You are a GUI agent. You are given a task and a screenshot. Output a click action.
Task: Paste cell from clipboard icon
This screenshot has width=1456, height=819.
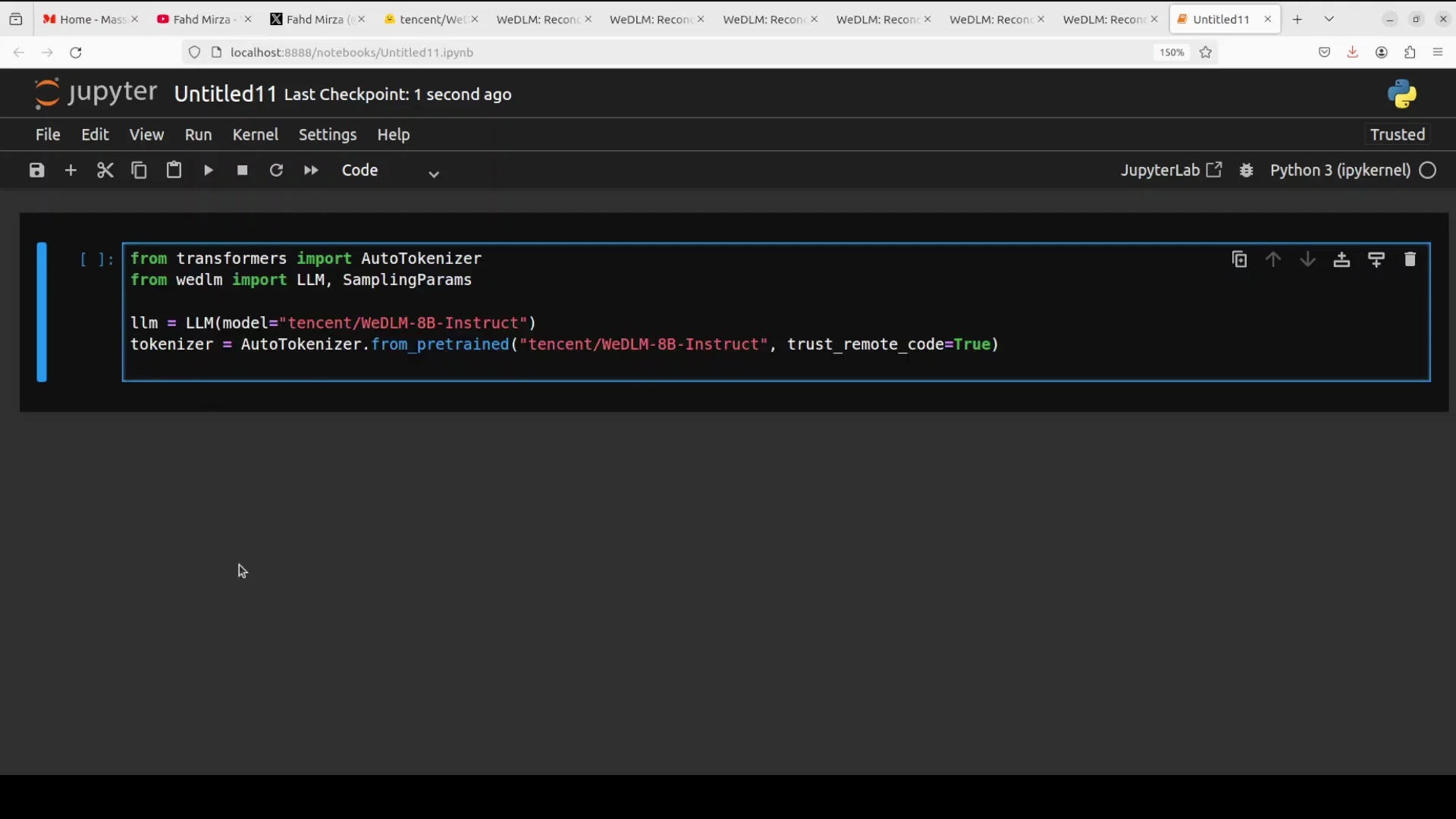tap(174, 170)
